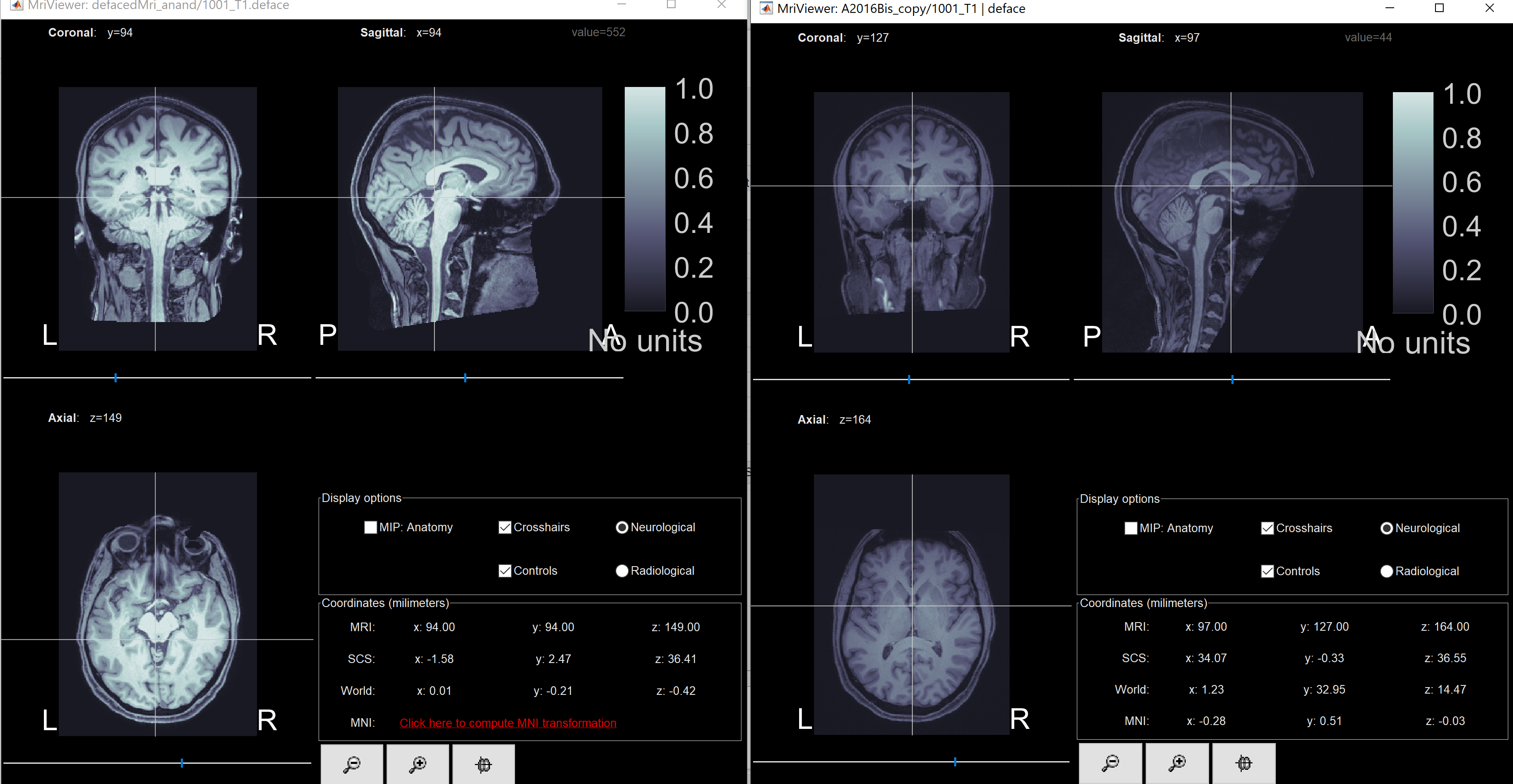Click the MriViewer application icon on the right titlebar
The width and height of the screenshot is (1513, 784).
766,8
